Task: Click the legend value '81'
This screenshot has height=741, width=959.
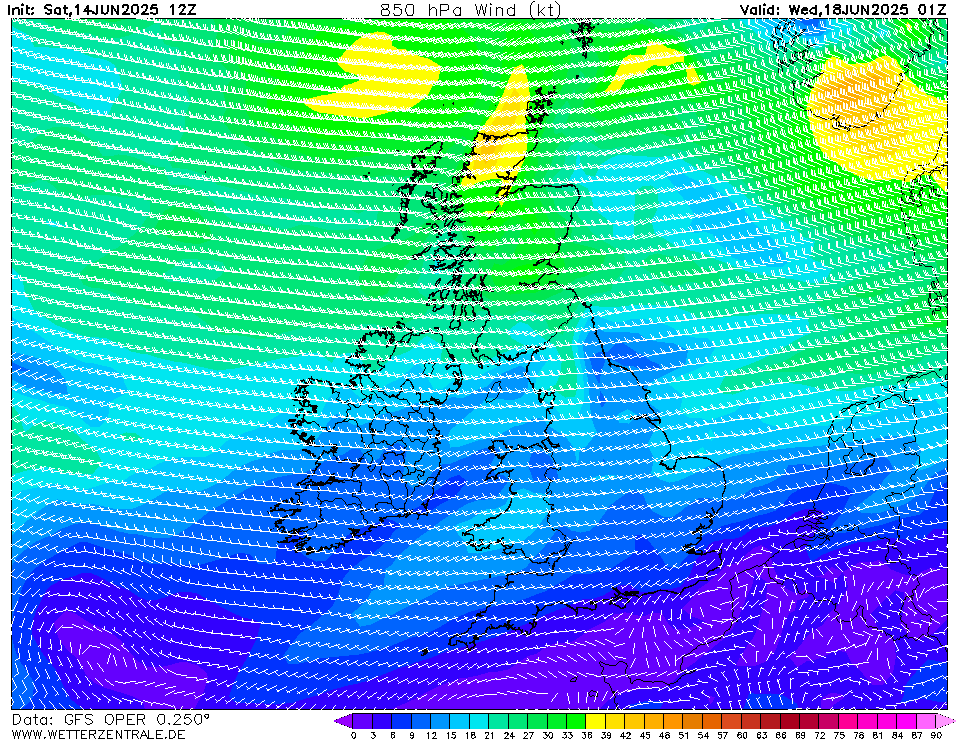Action: pyautogui.click(x=878, y=735)
